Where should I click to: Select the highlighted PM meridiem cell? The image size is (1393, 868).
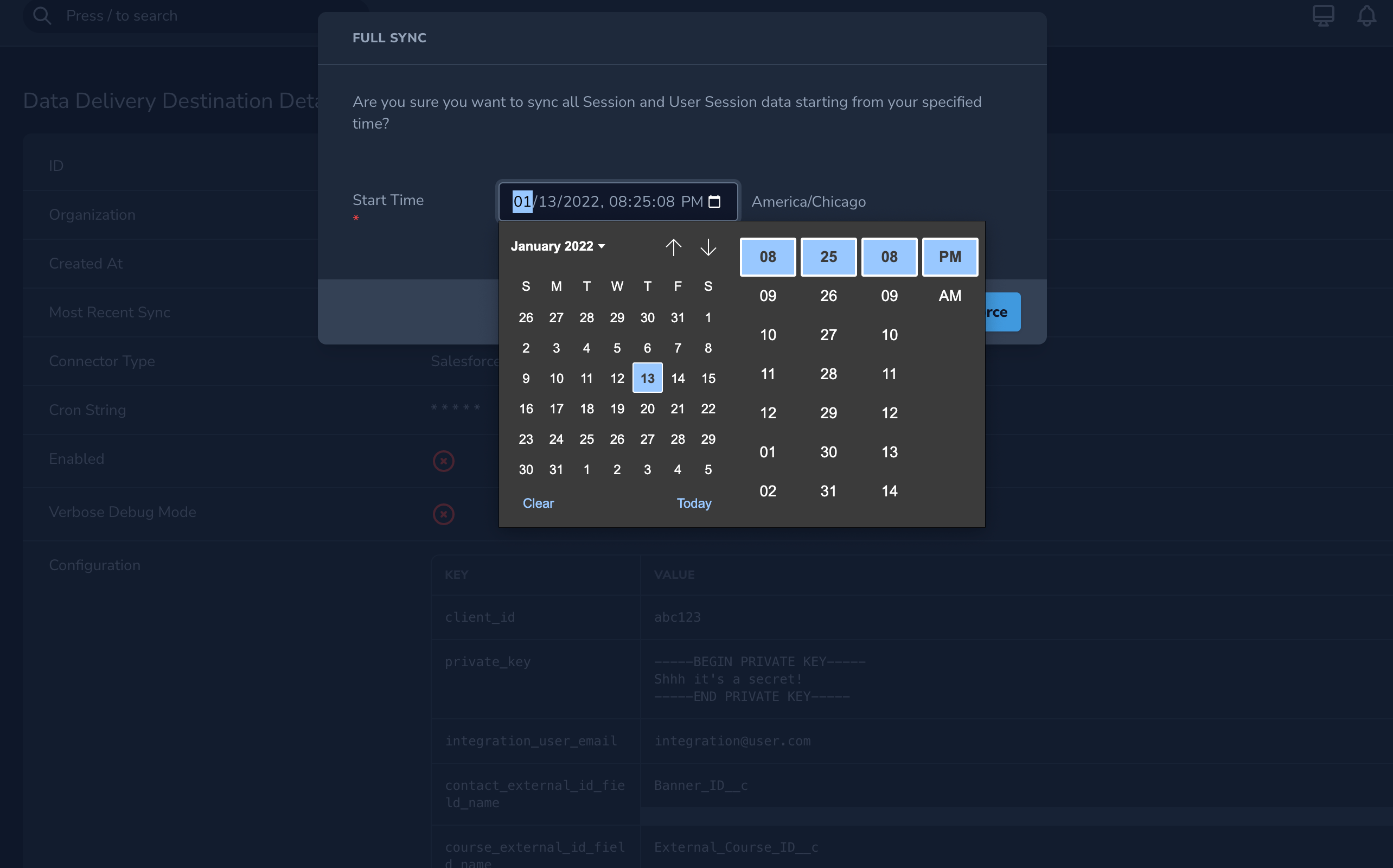pos(949,257)
